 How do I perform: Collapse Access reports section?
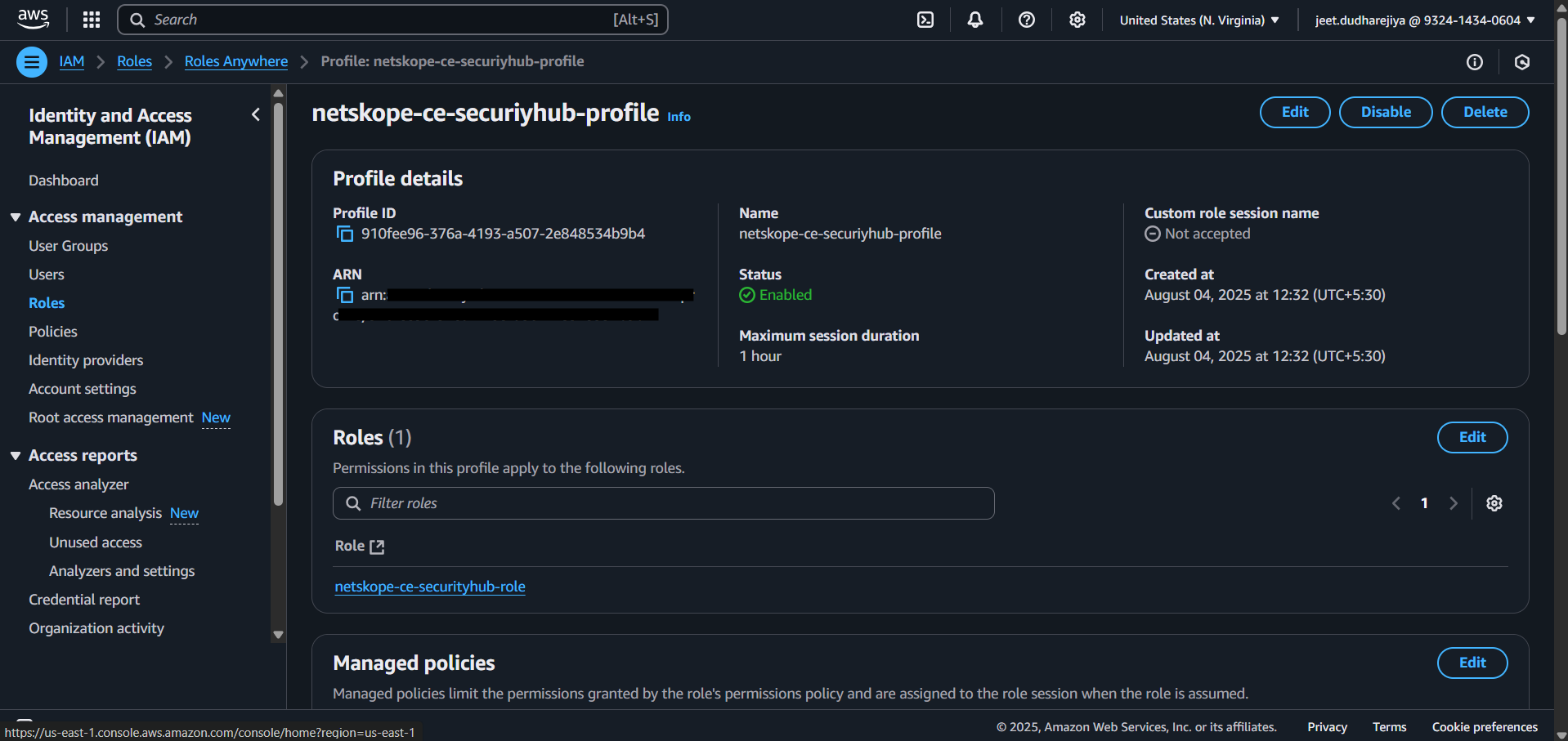pos(16,456)
